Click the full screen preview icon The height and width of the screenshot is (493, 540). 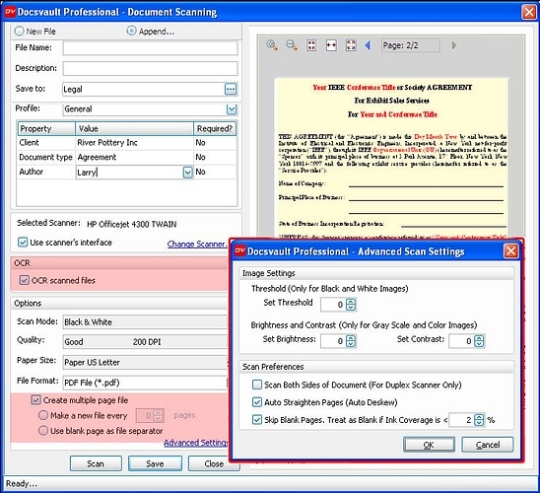click(x=351, y=45)
